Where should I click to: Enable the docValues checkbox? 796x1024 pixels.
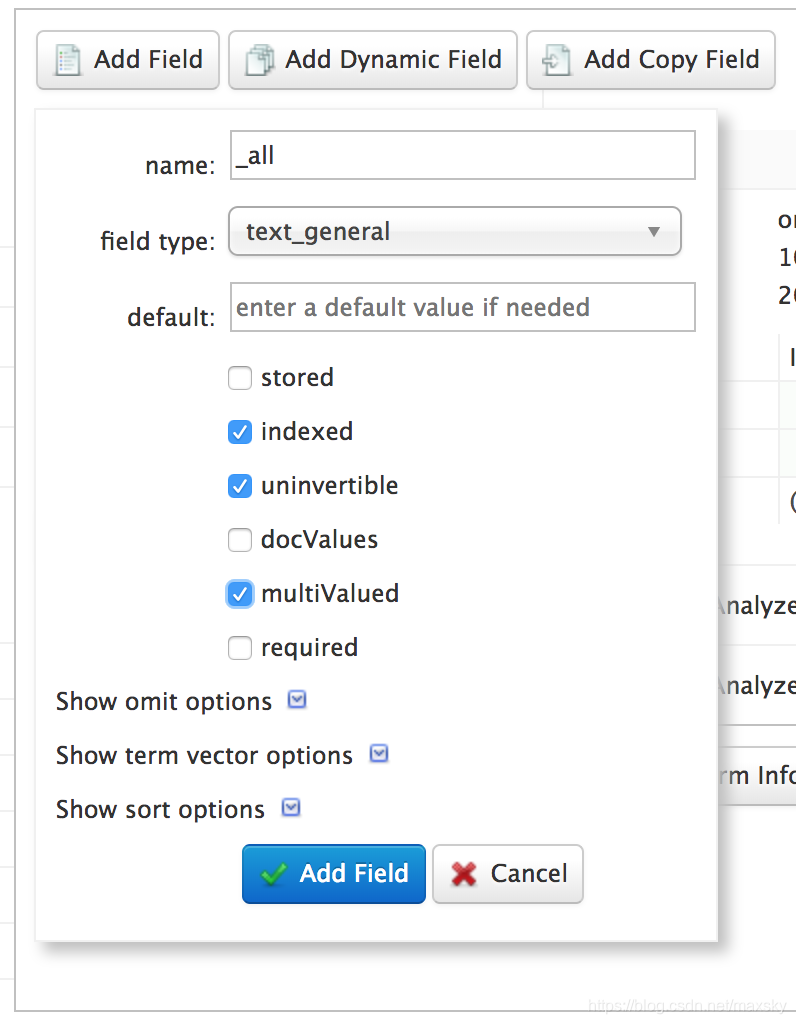[240, 540]
